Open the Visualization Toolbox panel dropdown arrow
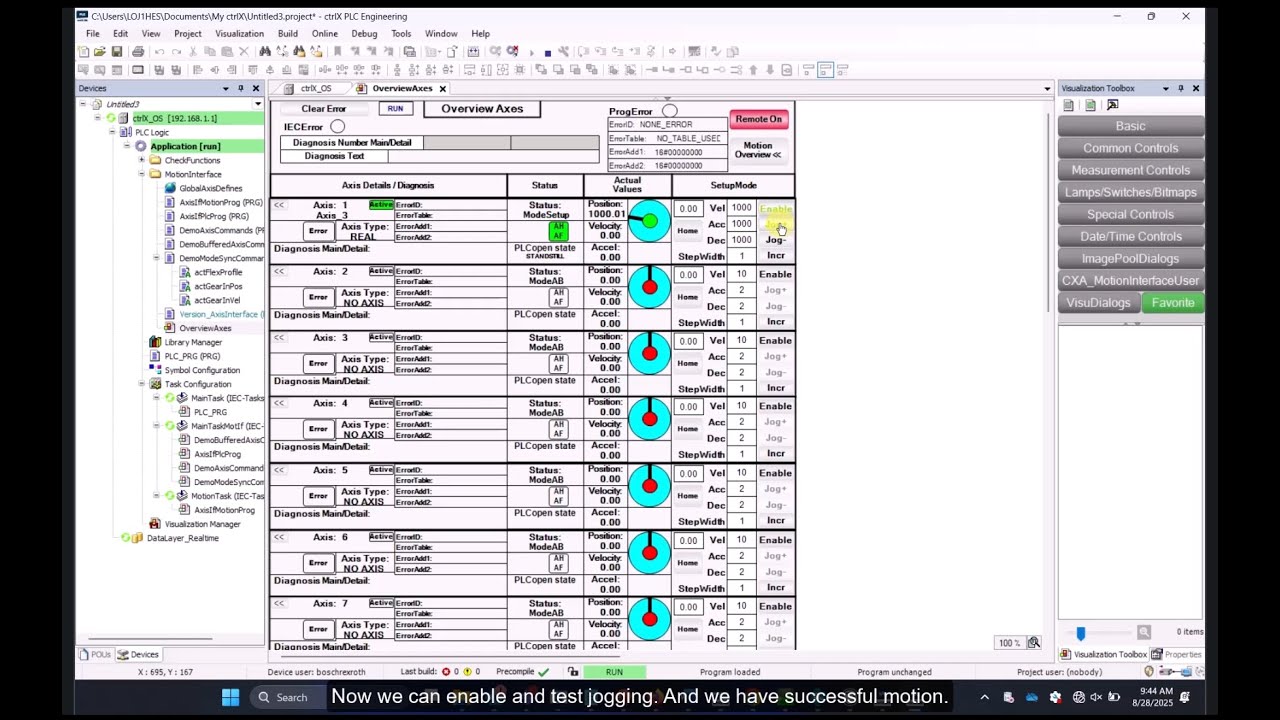Viewport: 1280px width, 720px height. pos(1165,88)
